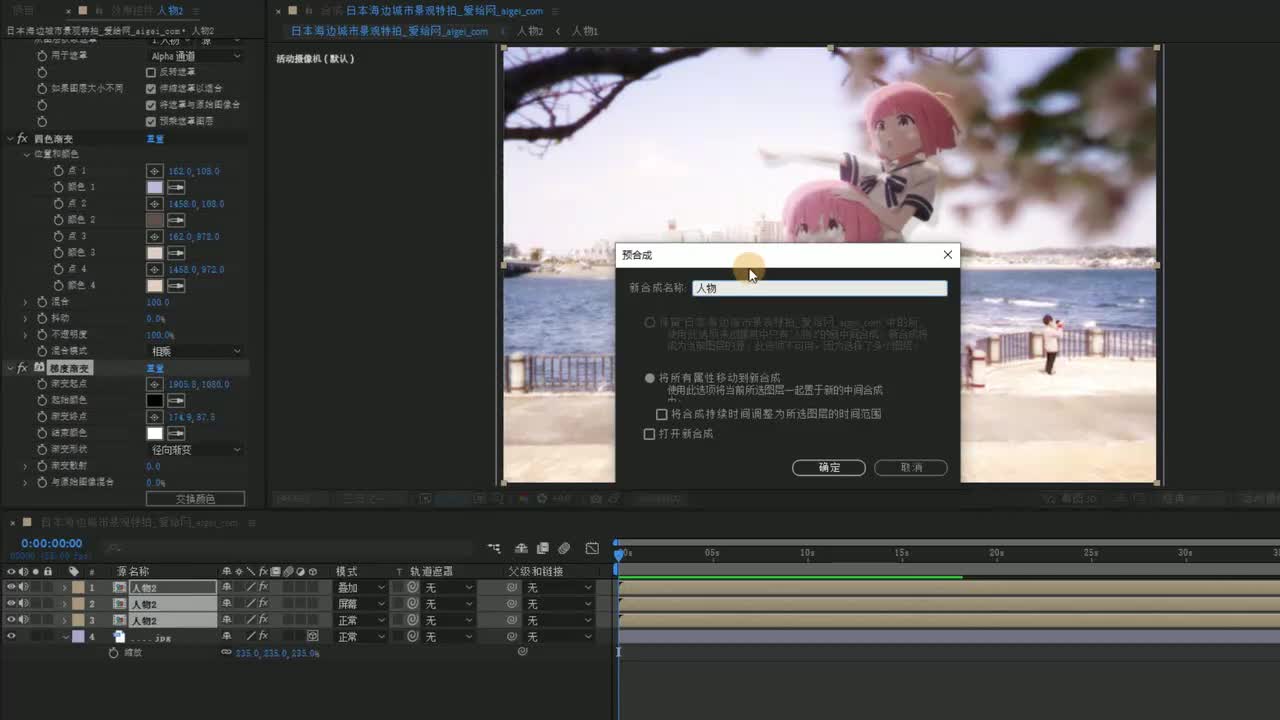Viewport: 1280px width, 720px height.
Task: Click the 渐变起点 crosshair point picker
Action: pos(155,384)
